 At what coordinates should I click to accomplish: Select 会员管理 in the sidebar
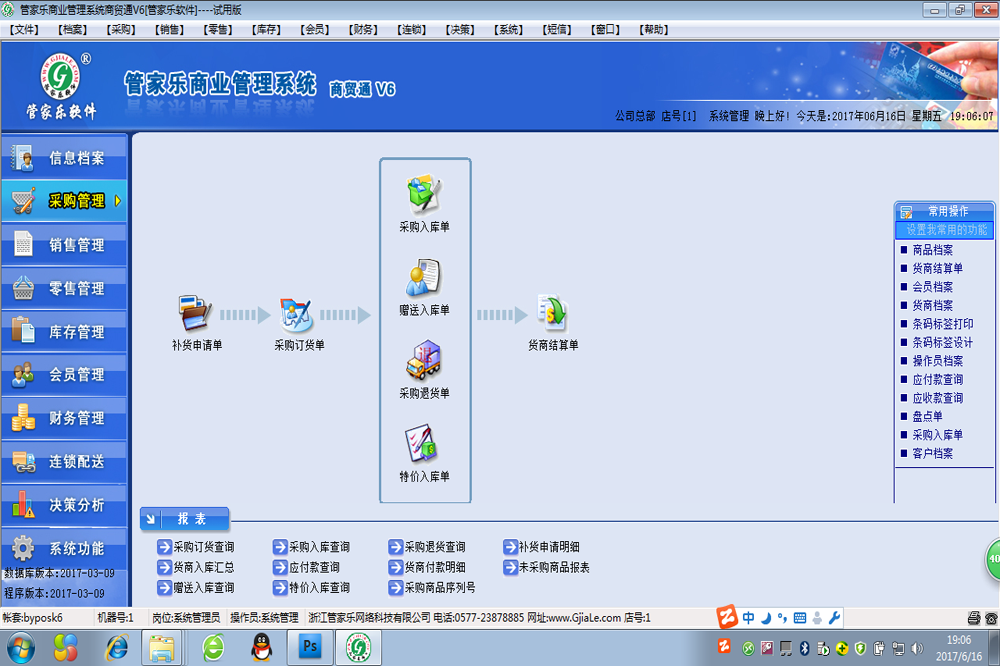(x=64, y=374)
